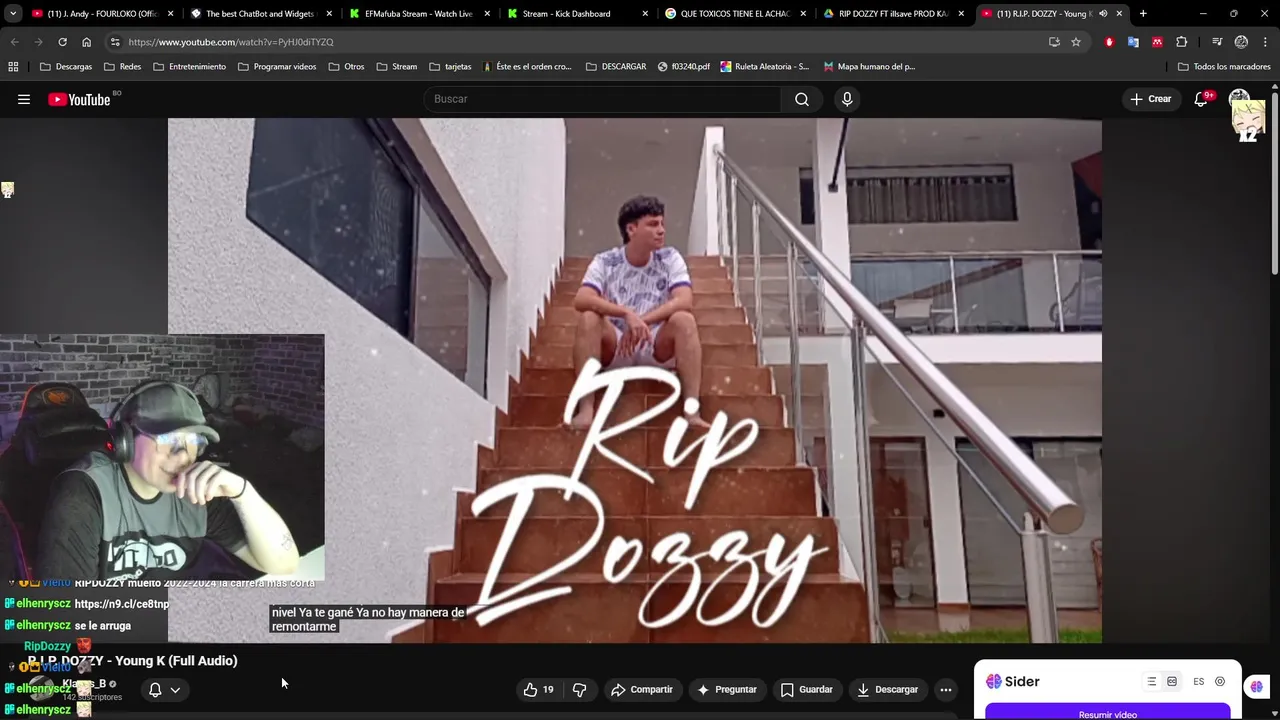Viewport: 1280px width, 720px height.
Task: Open the tab search dropdown arrow
Action: click(13, 14)
